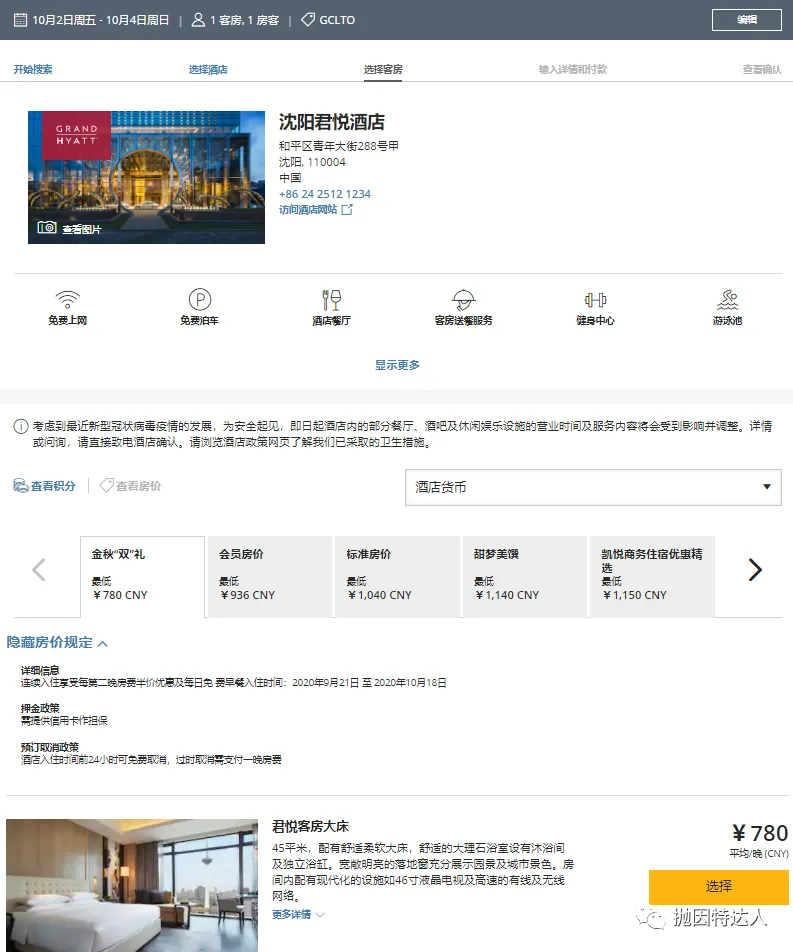Click the hotel restaurant fork icon
The width and height of the screenshot is (793, 952).
coord(332,300)
